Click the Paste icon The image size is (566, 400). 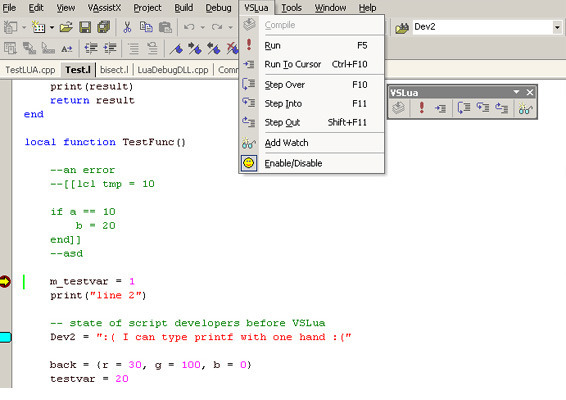click(x=165, y=27)
